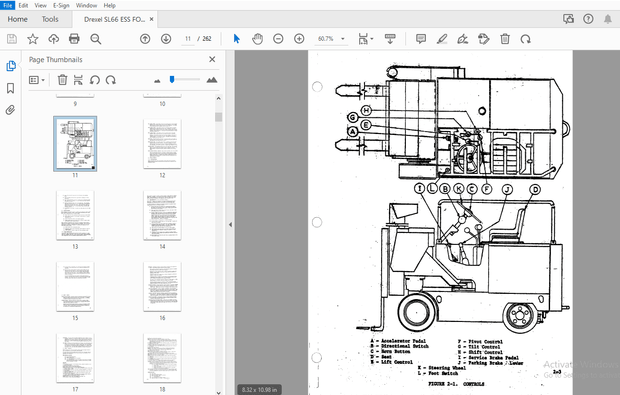Delete selected pages in thumbnails panel
This screenshot has height=395, width=620.
tap(62, 80)
